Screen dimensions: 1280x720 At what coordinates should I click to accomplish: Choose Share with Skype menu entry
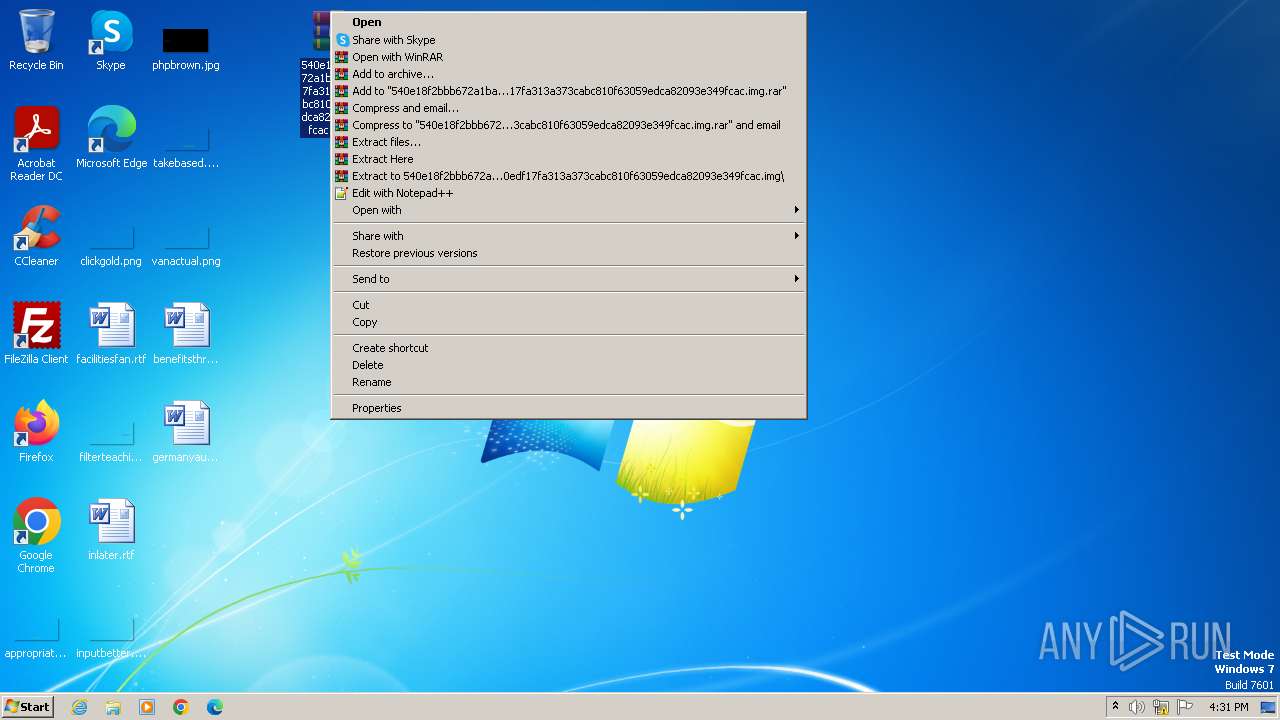tap(569, 40)
